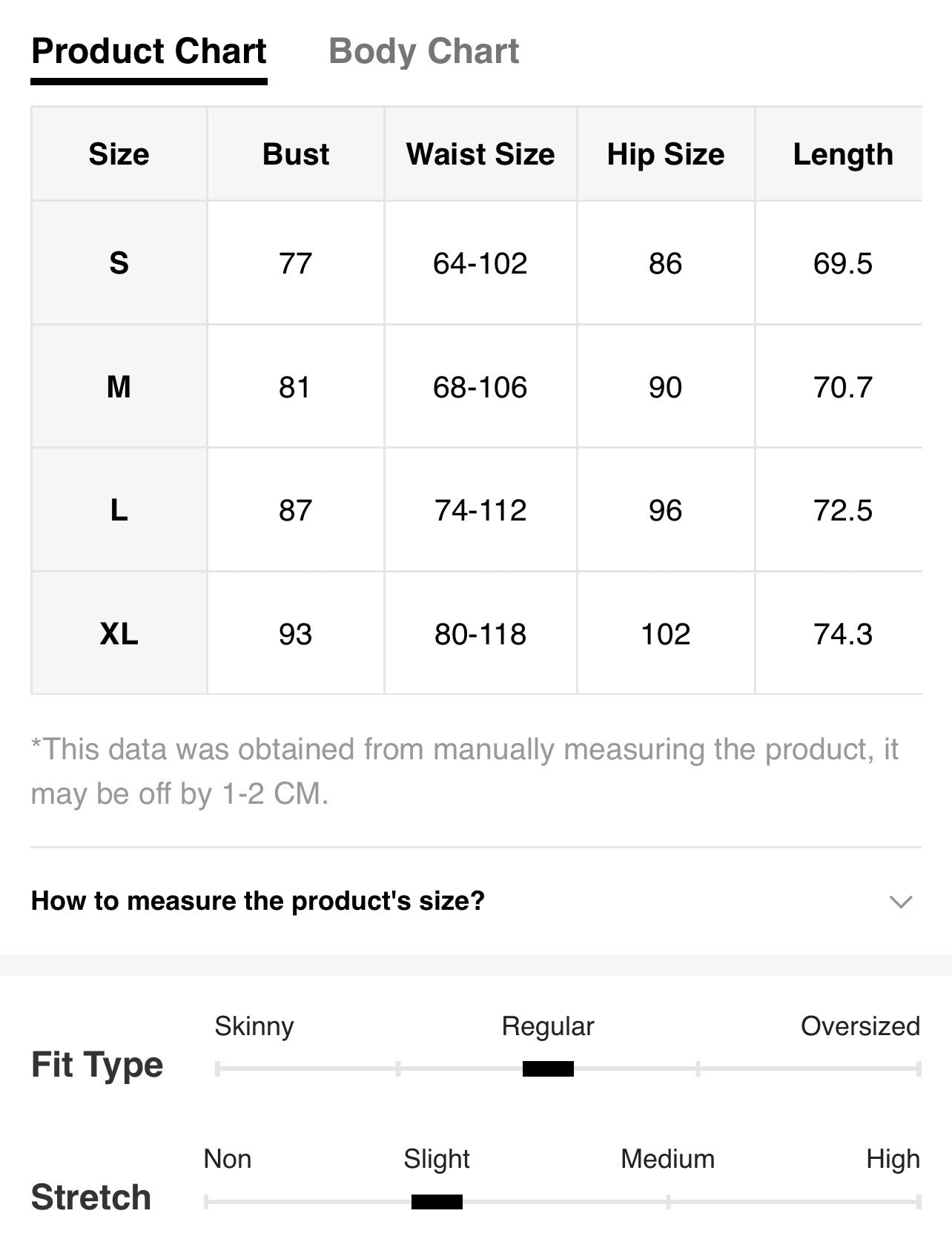This screenshot has width=952, height=1242.
Task: Click the Hip Size column header
Action: [666, 154]
